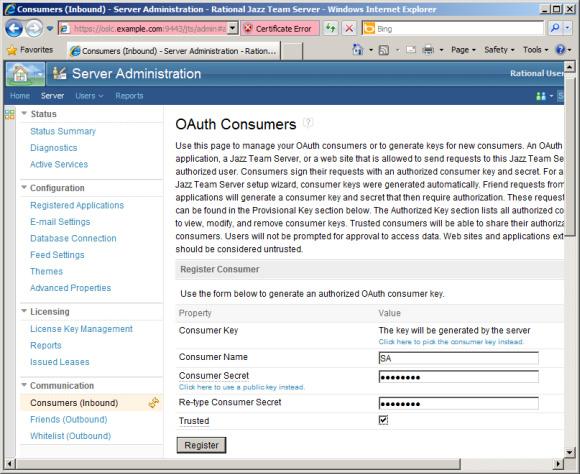Click the Register button
The height and width of the screenshot is (474, 580).
pyautogui.click(x=201, y=445)
